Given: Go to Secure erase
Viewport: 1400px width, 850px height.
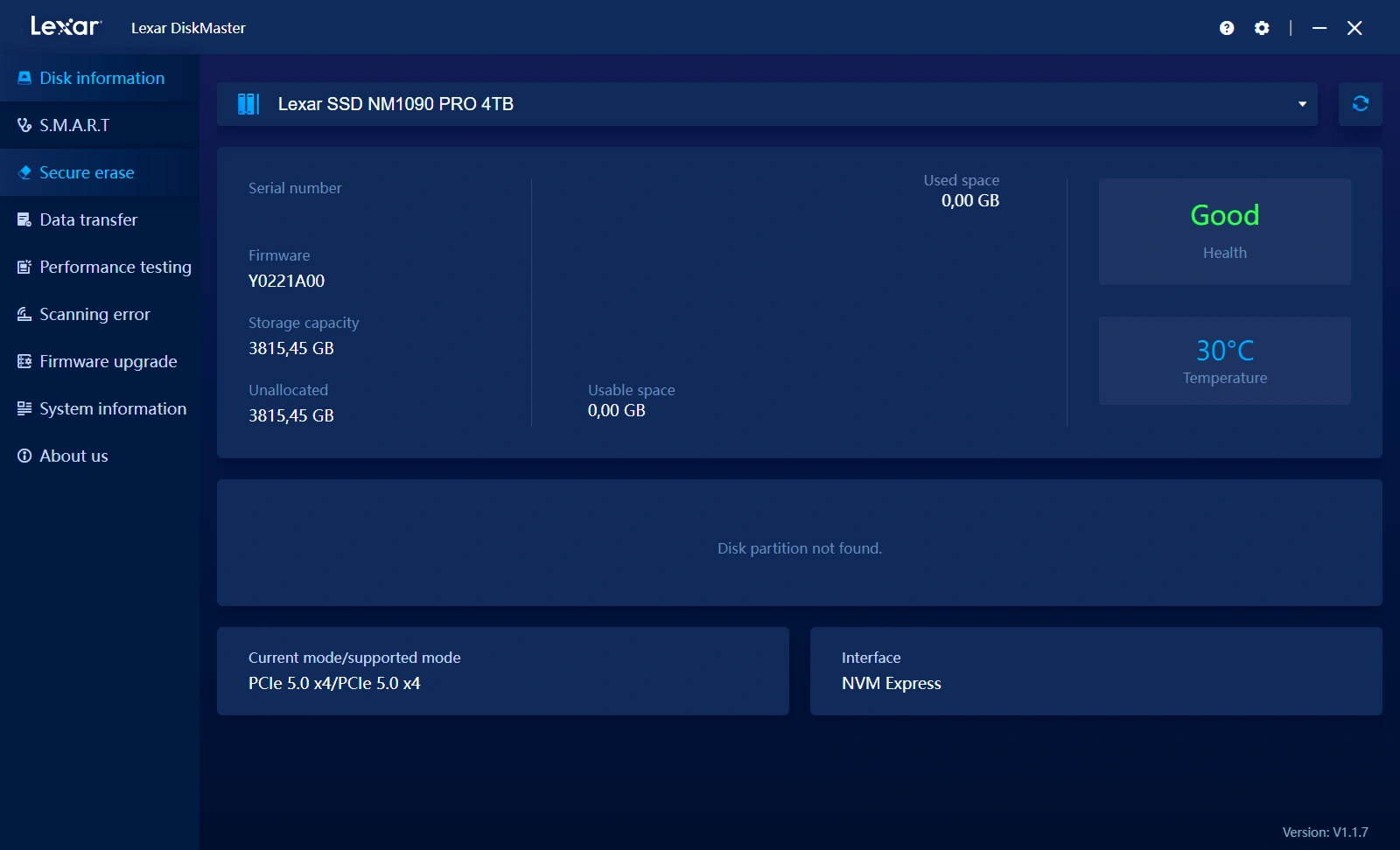Looking at the screenshot, I should click(x=100, y=172).
